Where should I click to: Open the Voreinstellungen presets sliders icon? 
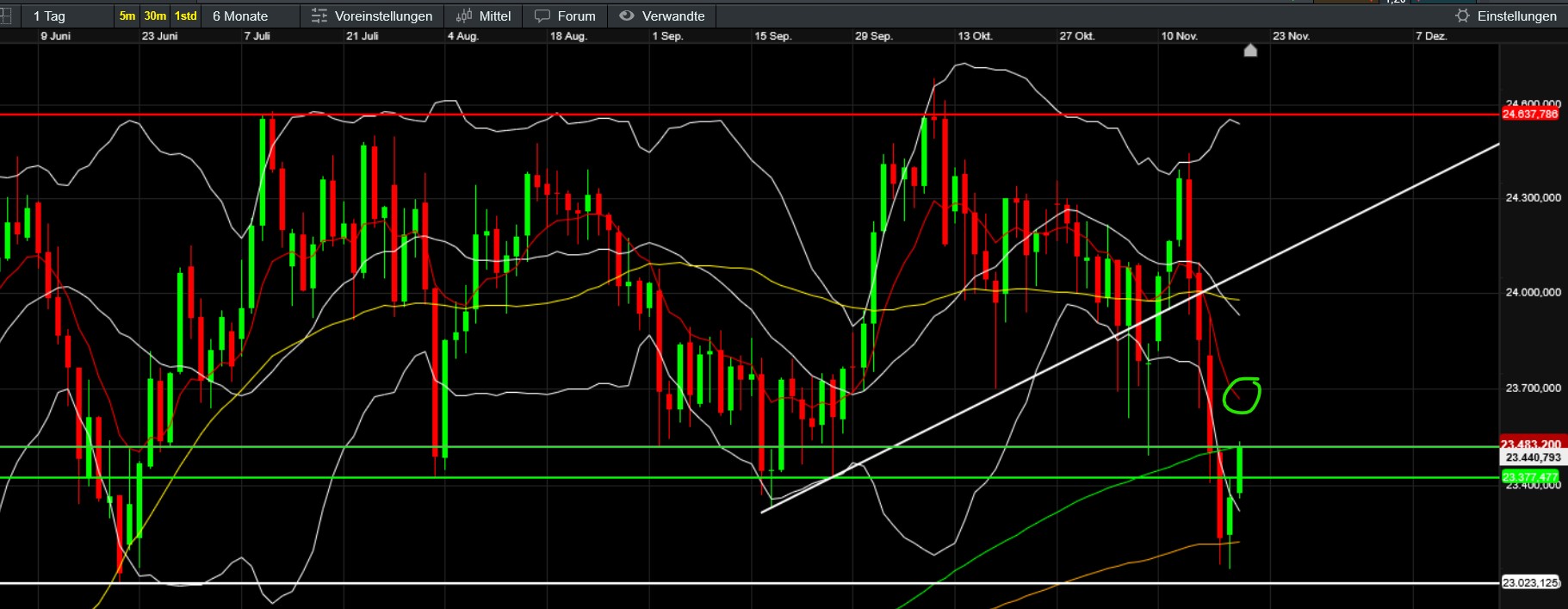point(319,16)
